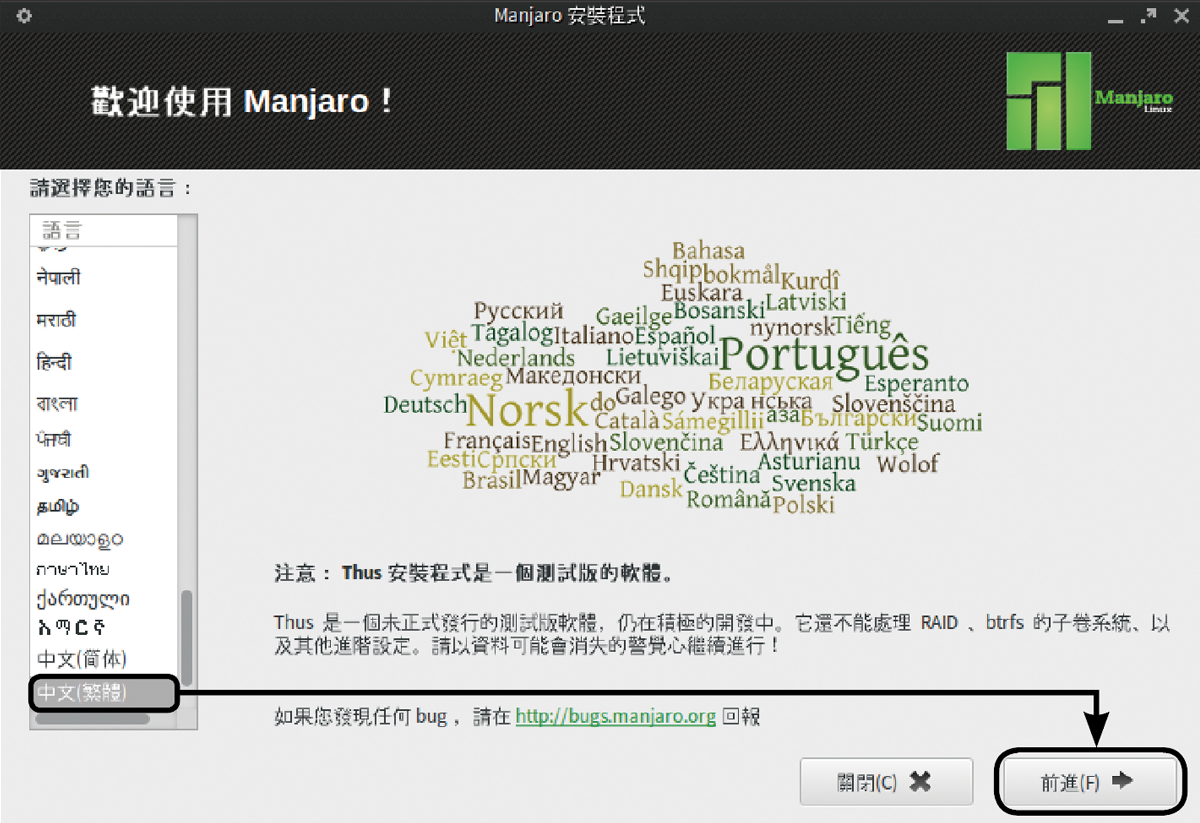The width and height of the screenshot is (1200, 823).
Task: Click the 語言 list column header
Action: [x=104, y=231]
